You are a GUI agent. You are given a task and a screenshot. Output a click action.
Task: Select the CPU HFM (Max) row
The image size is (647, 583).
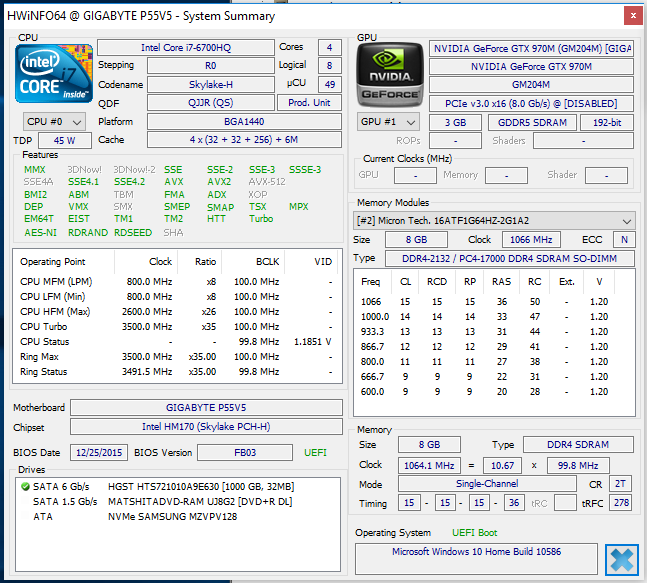click(x=176, y=312)
